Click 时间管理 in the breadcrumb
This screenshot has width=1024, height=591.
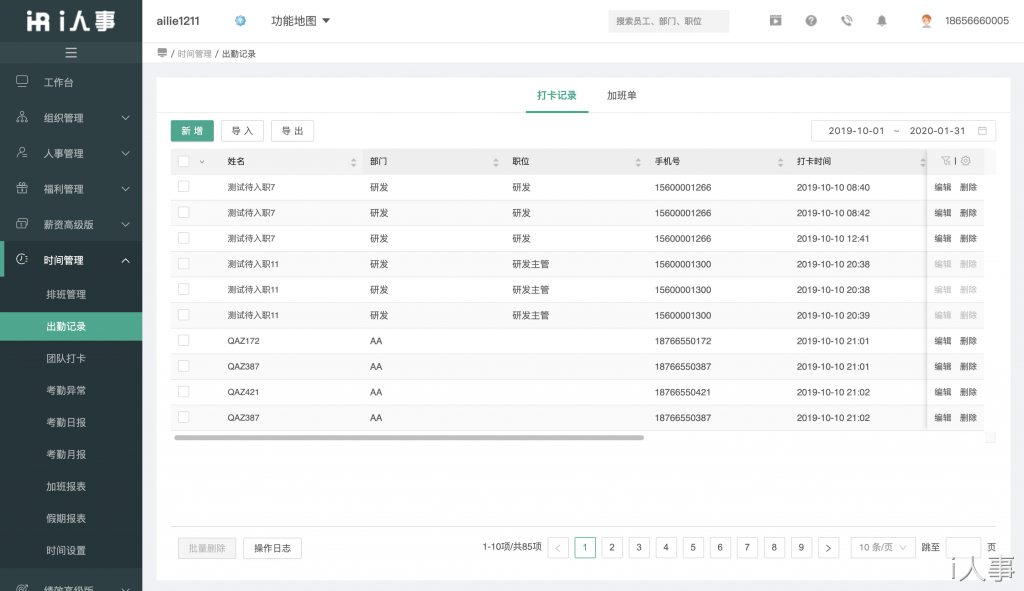click(x=195, y=54)
